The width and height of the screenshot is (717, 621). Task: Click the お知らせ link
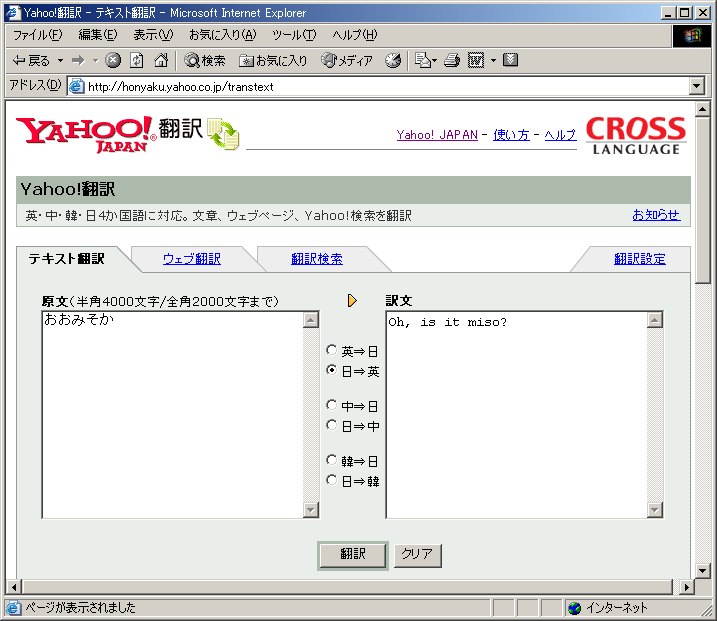tap(655, 215)
